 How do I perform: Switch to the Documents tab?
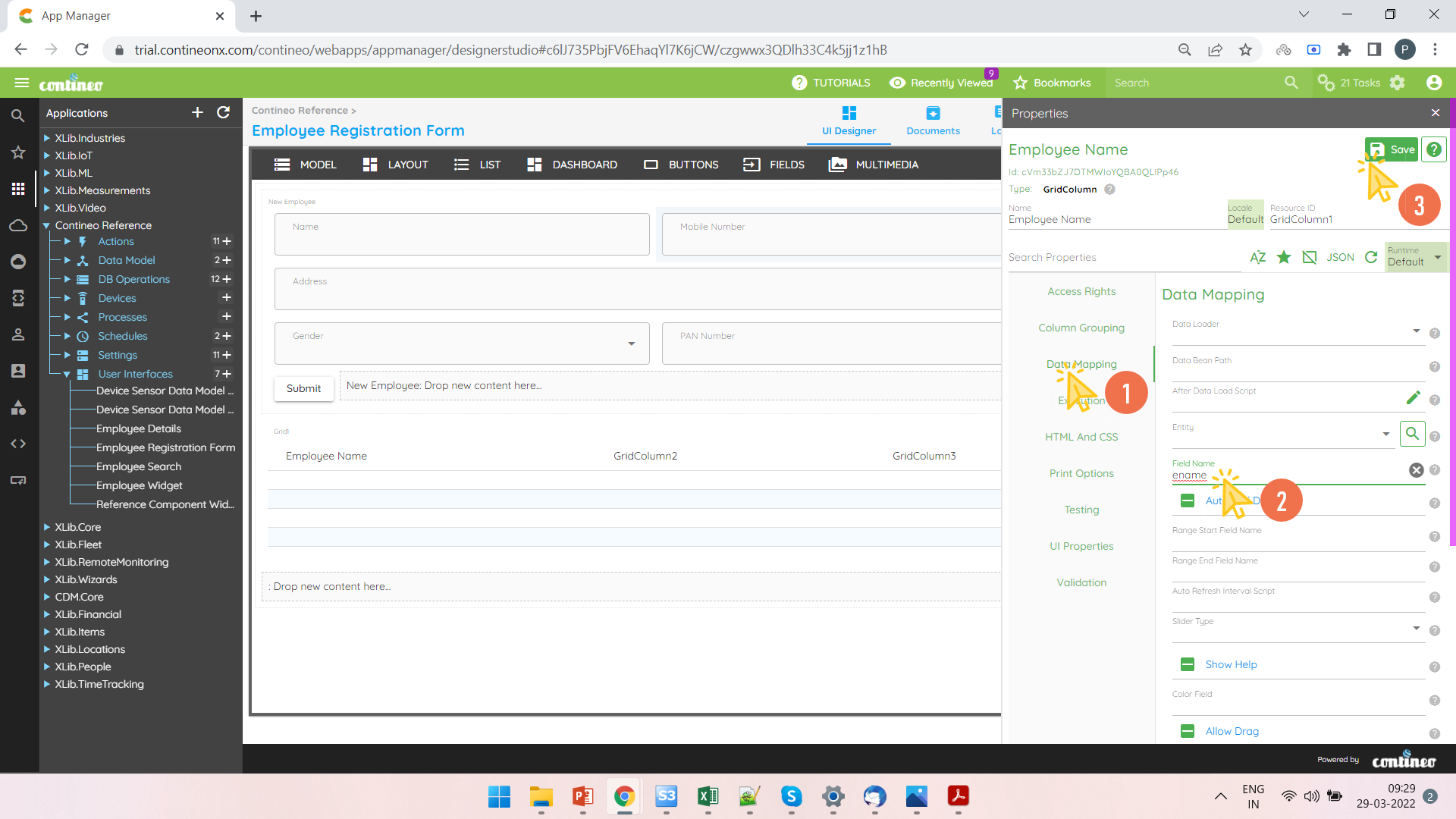tap(933, 121)
